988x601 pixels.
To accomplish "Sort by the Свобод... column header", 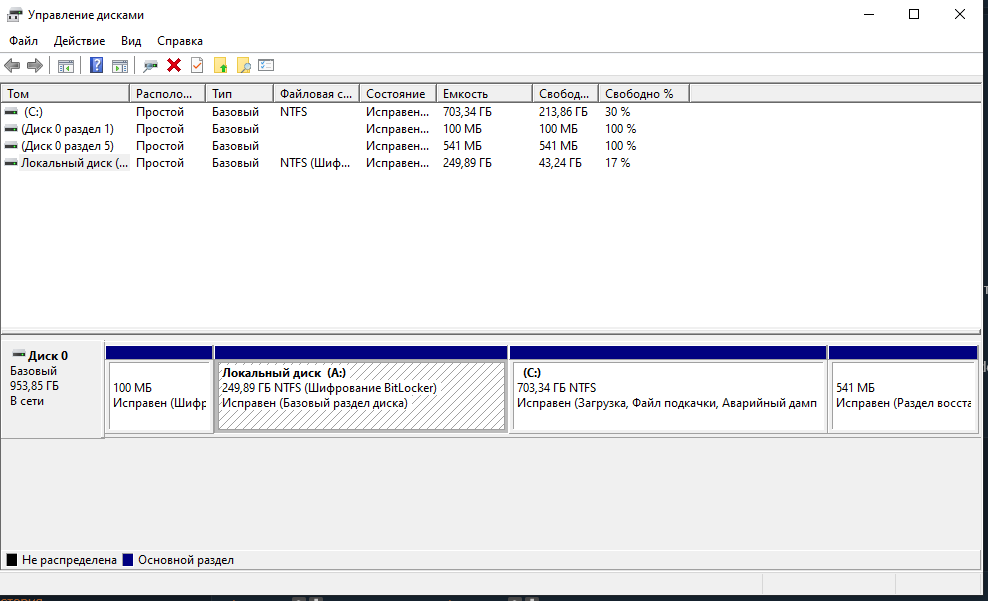I will tap(565, 94).
